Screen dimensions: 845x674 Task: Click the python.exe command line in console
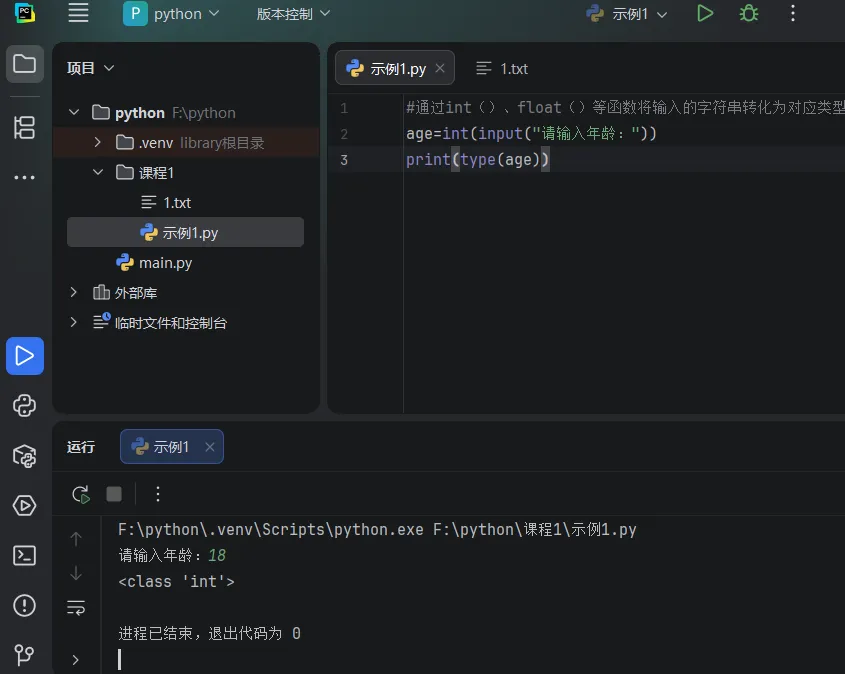377,530
